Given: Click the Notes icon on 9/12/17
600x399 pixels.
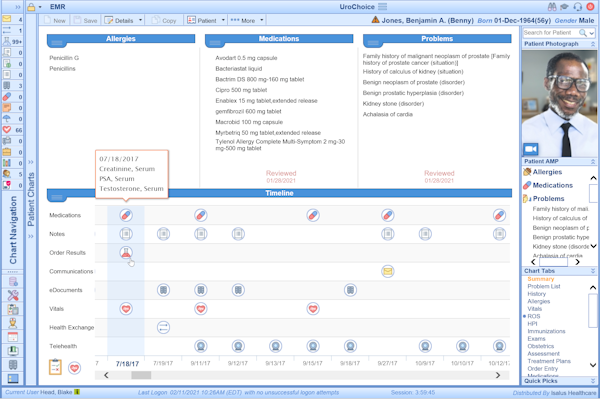Looking at the screenshot, I should coord(238,234).
